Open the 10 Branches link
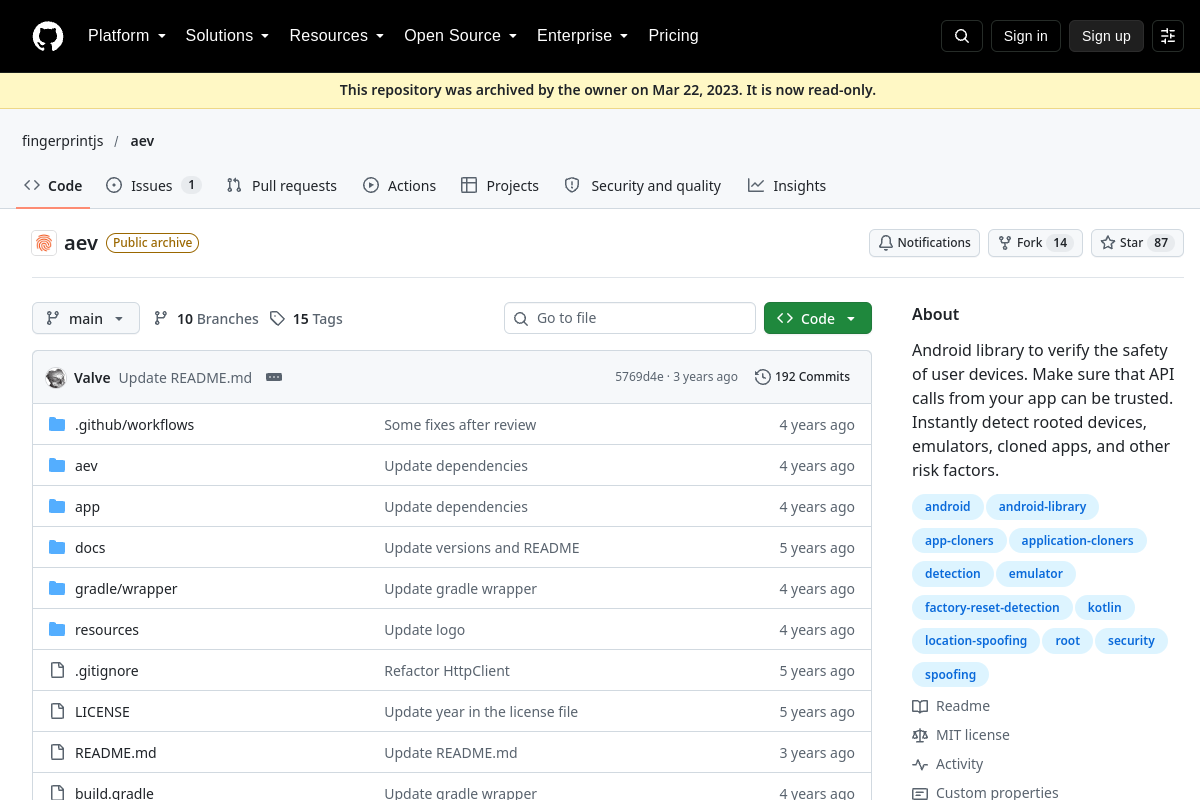 (206, 318)
